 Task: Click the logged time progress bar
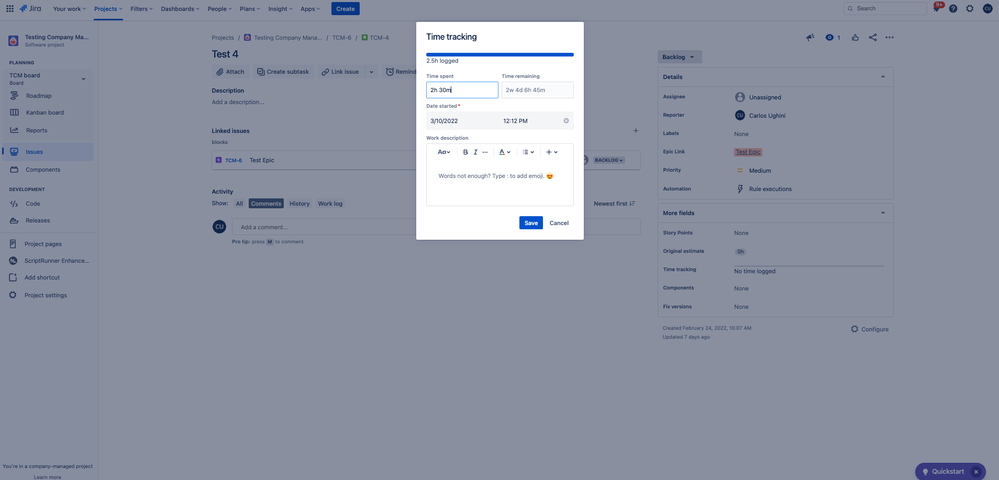500,55
